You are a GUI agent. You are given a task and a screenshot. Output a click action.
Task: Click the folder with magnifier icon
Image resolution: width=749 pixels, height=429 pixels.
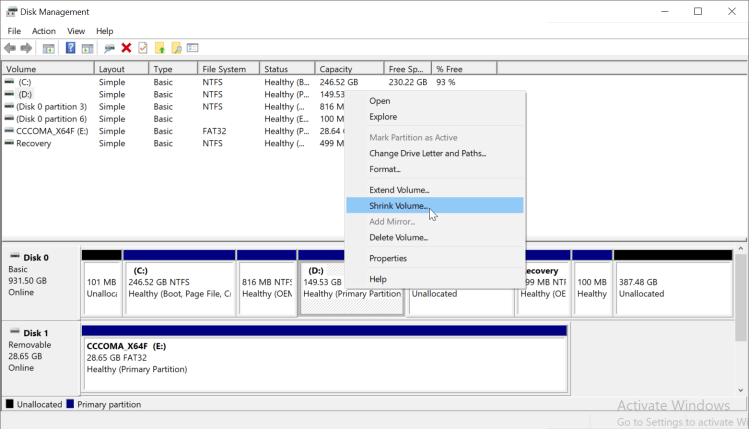176,48
